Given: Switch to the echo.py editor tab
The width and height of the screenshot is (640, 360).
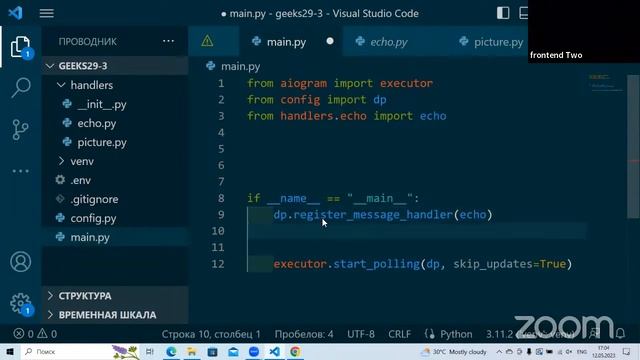Looking at the screenshot, I should point(389,42).
